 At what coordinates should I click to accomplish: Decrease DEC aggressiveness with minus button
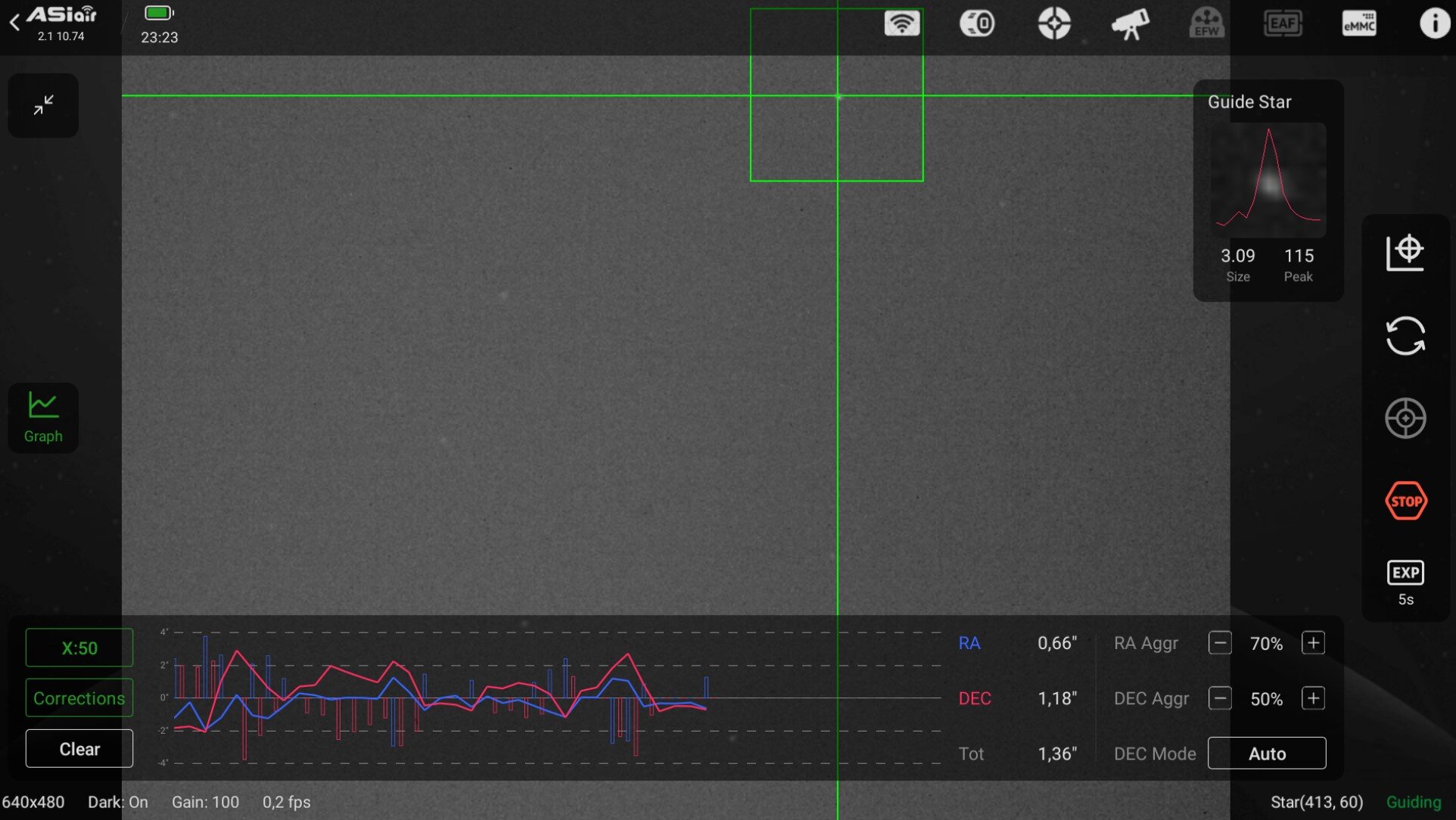click(x=1220, y=698)
